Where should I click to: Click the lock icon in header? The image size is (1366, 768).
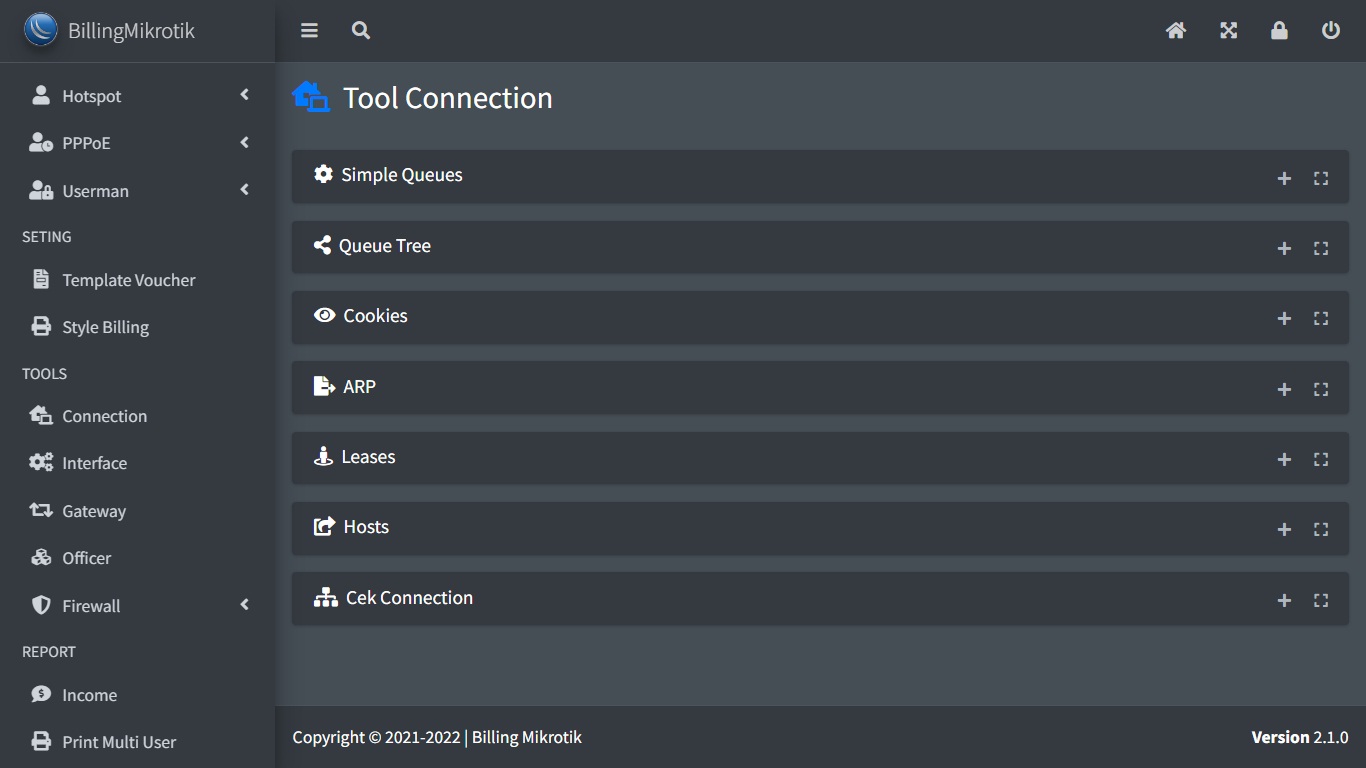tap(1279, 31)
